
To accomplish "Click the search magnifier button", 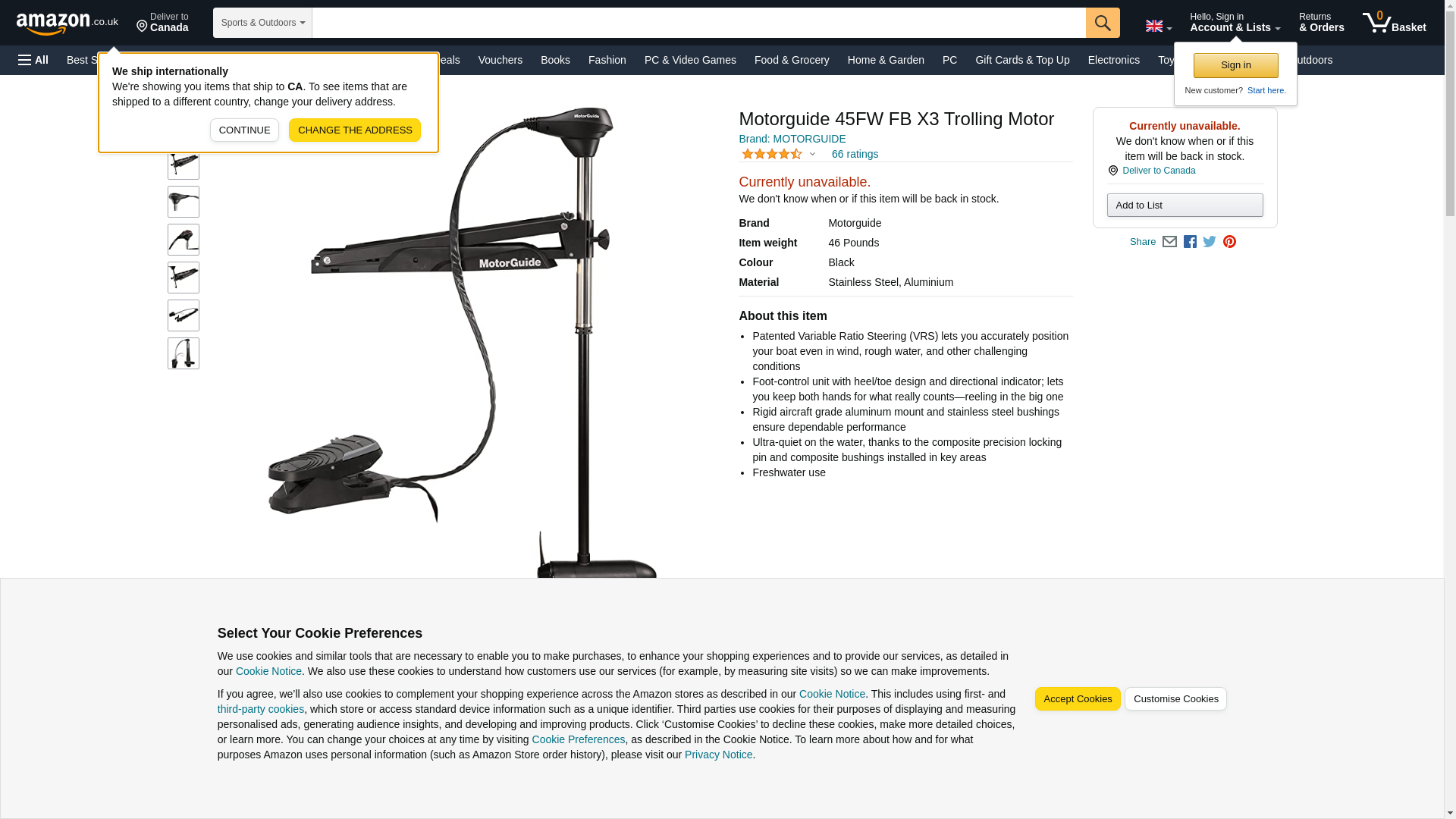I will (x=1103, y=23).
